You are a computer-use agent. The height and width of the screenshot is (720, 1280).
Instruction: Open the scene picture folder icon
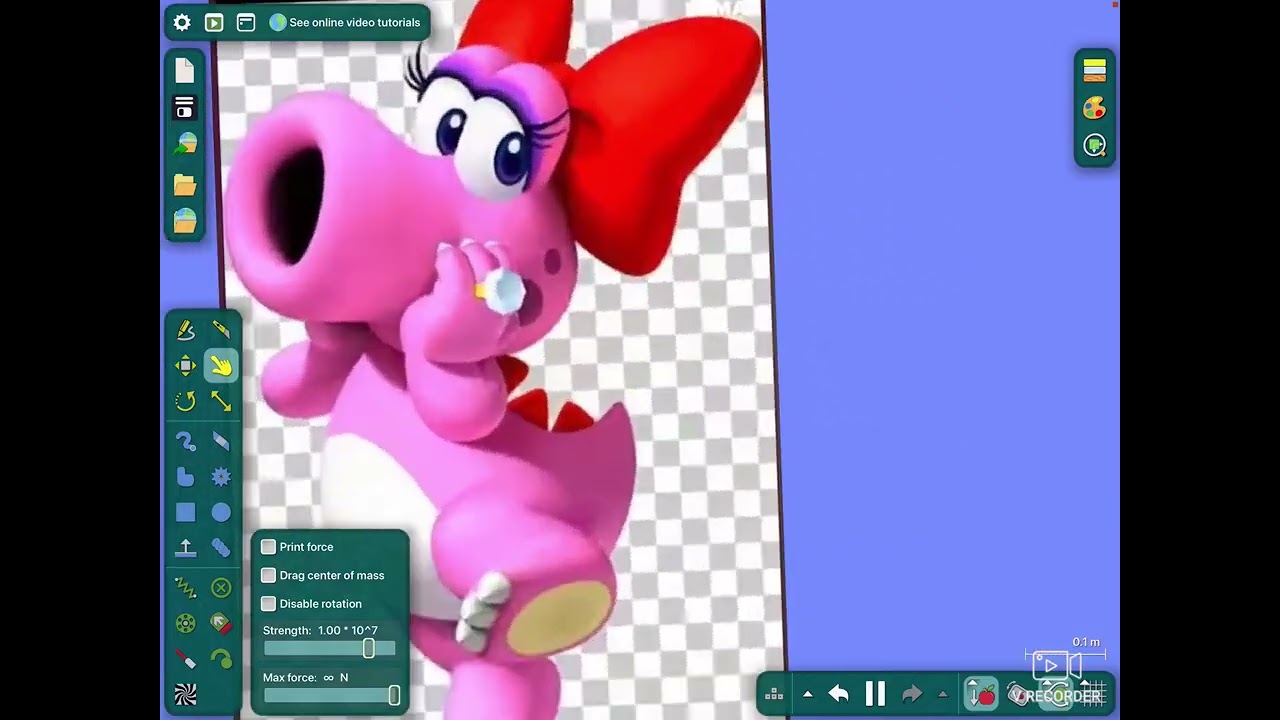tap(185, 220)
